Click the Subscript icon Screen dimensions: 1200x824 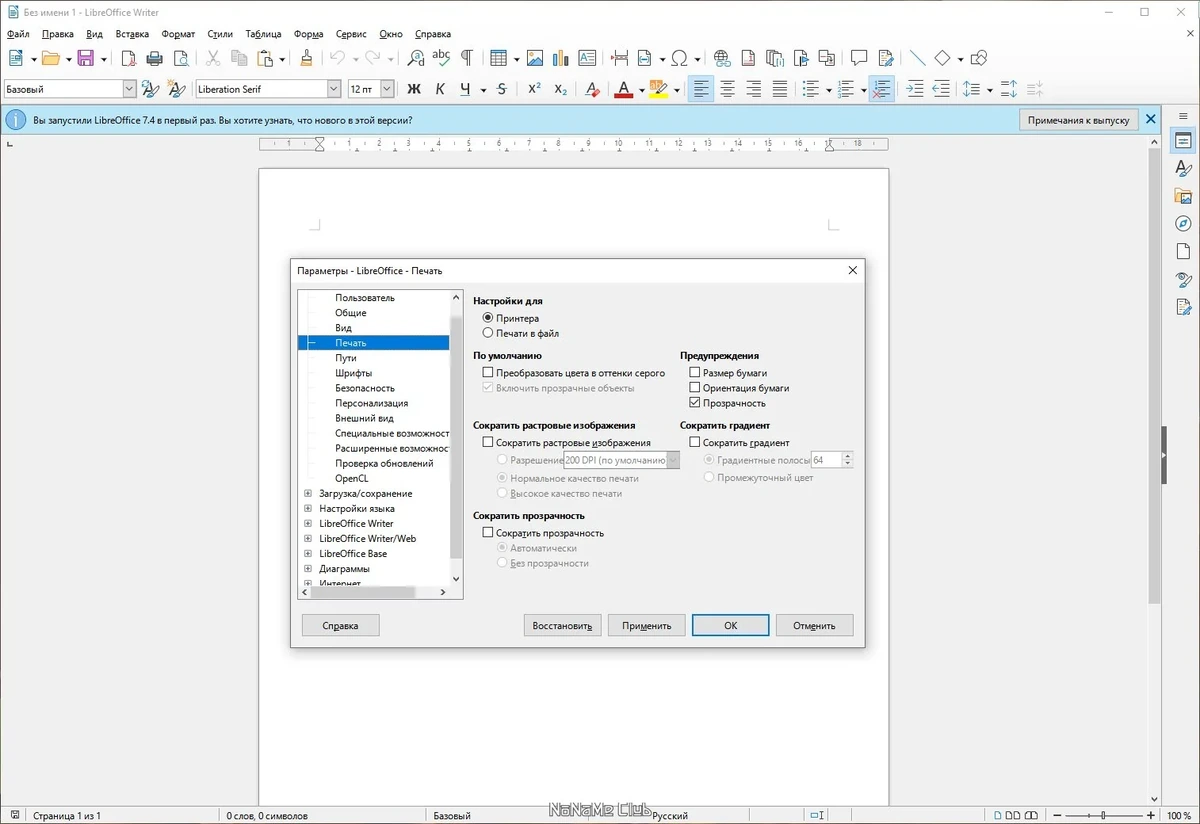pyautogui.click(x=560, y=89)
